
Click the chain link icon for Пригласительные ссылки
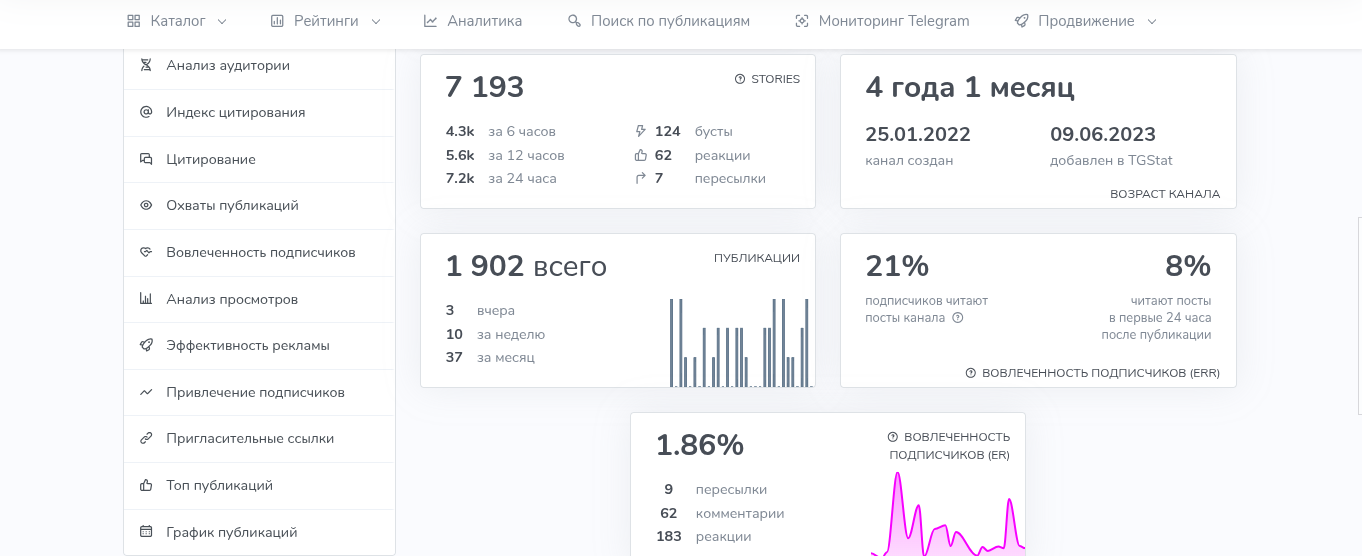tap(146, 438)
